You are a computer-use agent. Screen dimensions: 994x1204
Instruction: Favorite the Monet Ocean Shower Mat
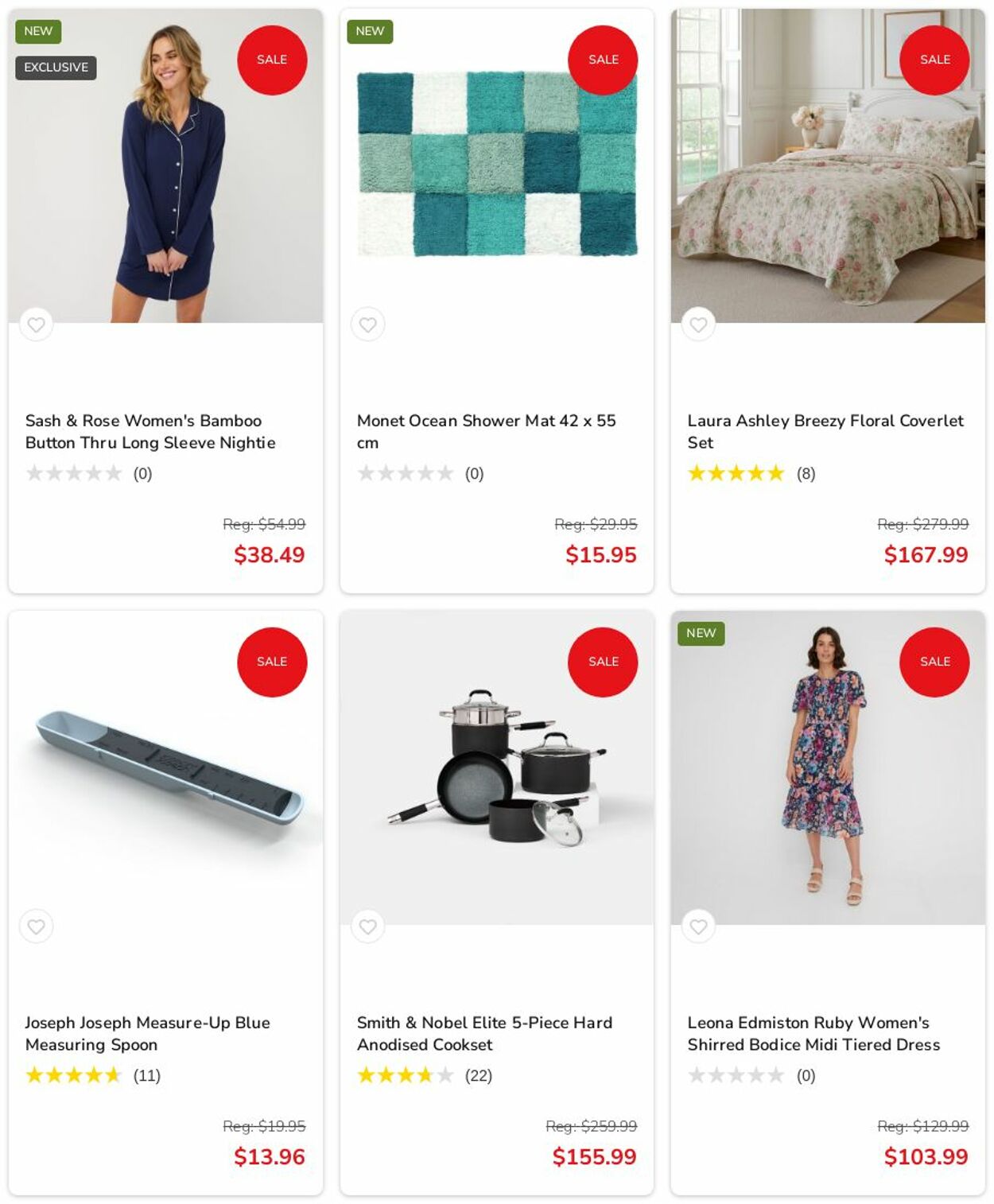367,324
